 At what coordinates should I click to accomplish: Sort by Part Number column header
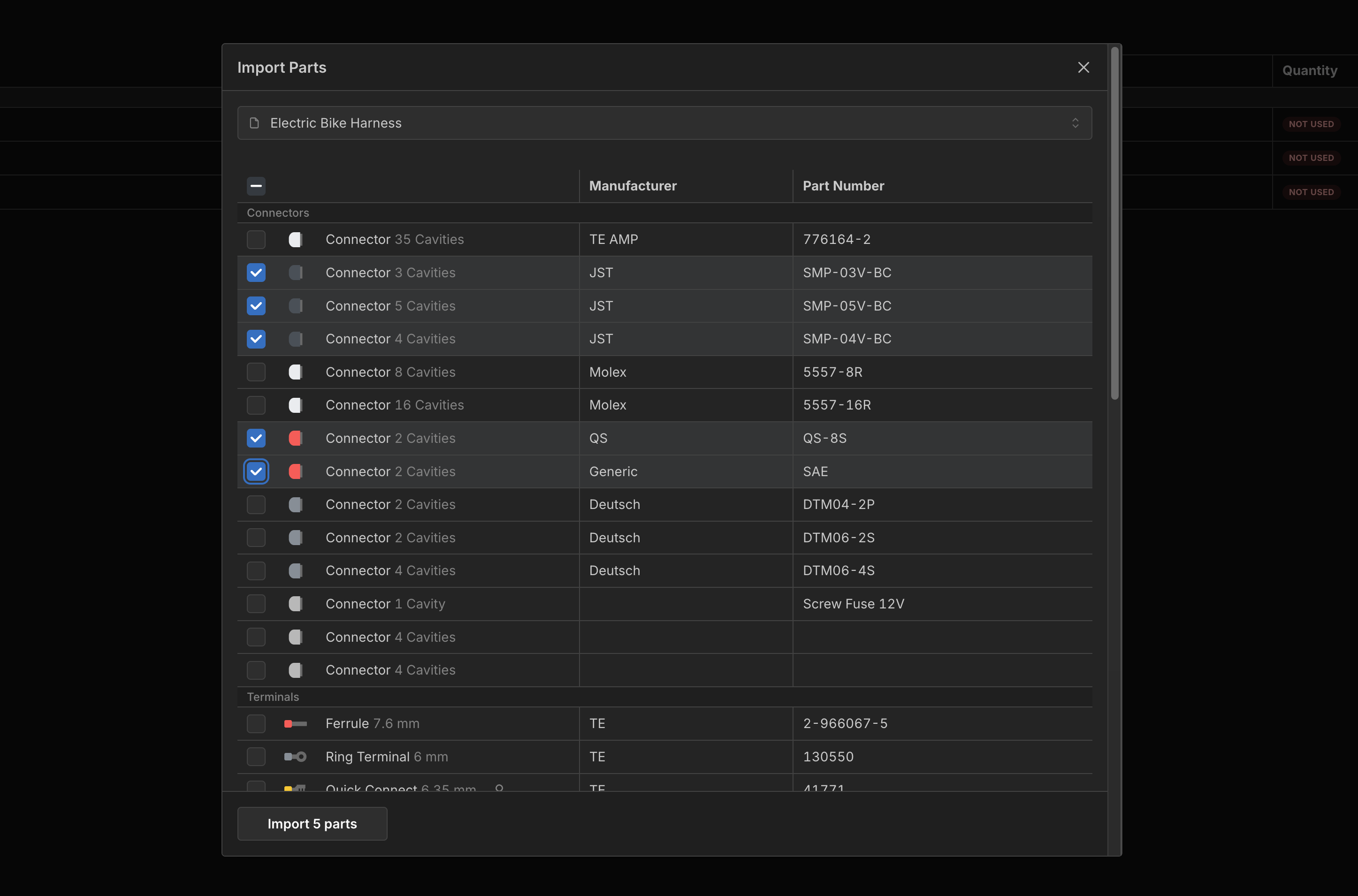[x=843, y=186]
